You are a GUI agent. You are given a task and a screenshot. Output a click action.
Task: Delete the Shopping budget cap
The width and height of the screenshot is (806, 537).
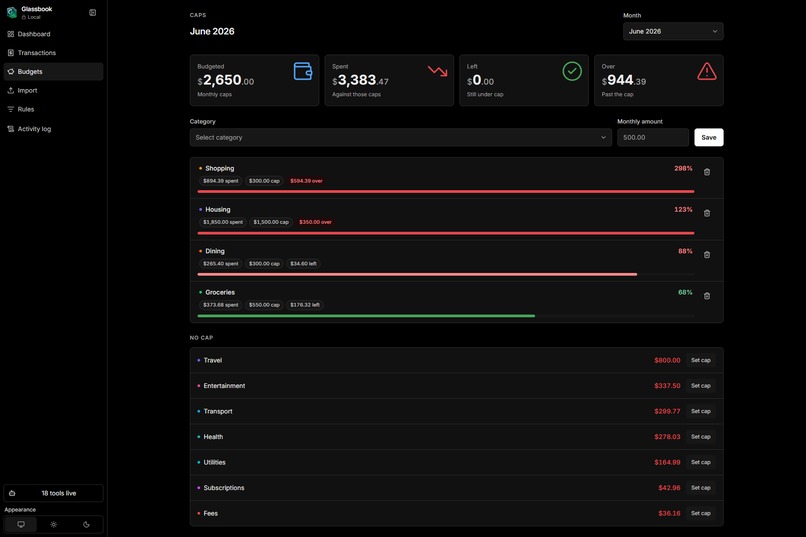coord(707,172)
